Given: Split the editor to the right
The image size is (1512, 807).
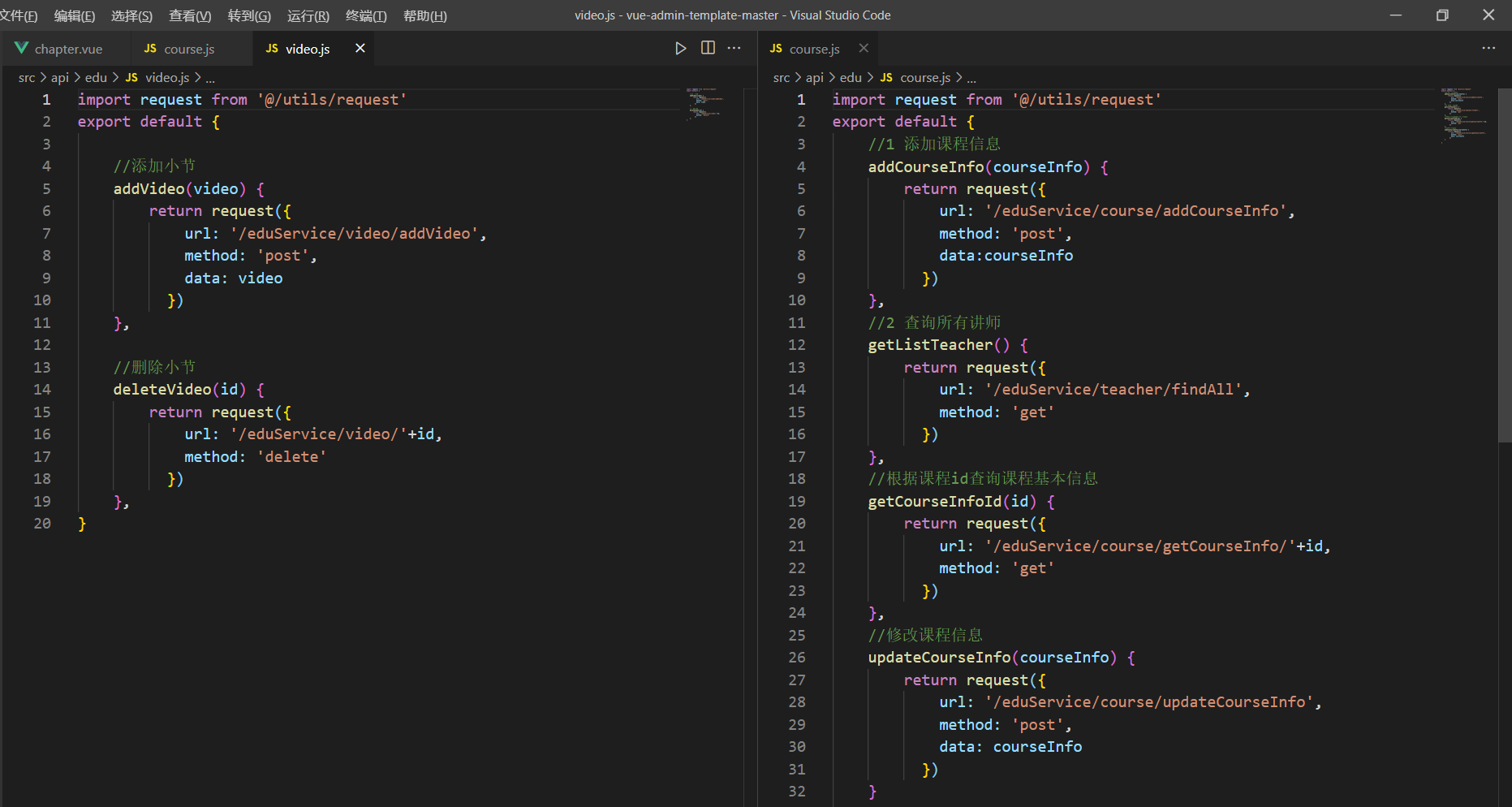Looking at the screenshot, I should 708,49.
